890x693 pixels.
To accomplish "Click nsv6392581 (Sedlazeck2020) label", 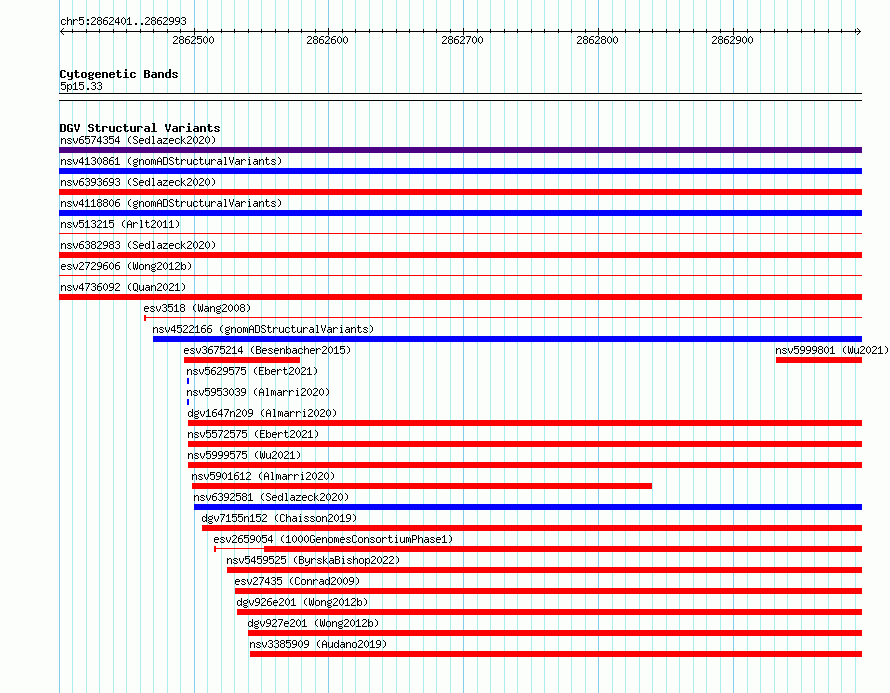I will coord(271,497).
